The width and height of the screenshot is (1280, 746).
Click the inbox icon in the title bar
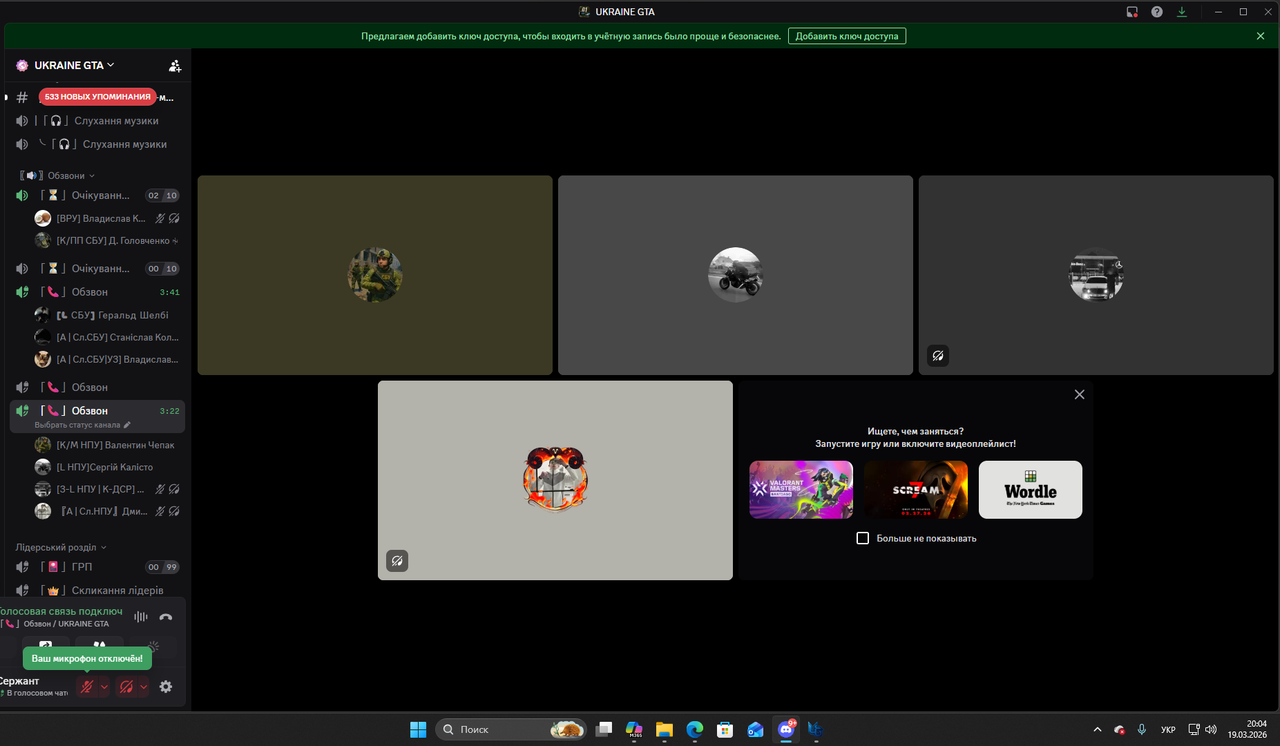(x=1132, y=12)
